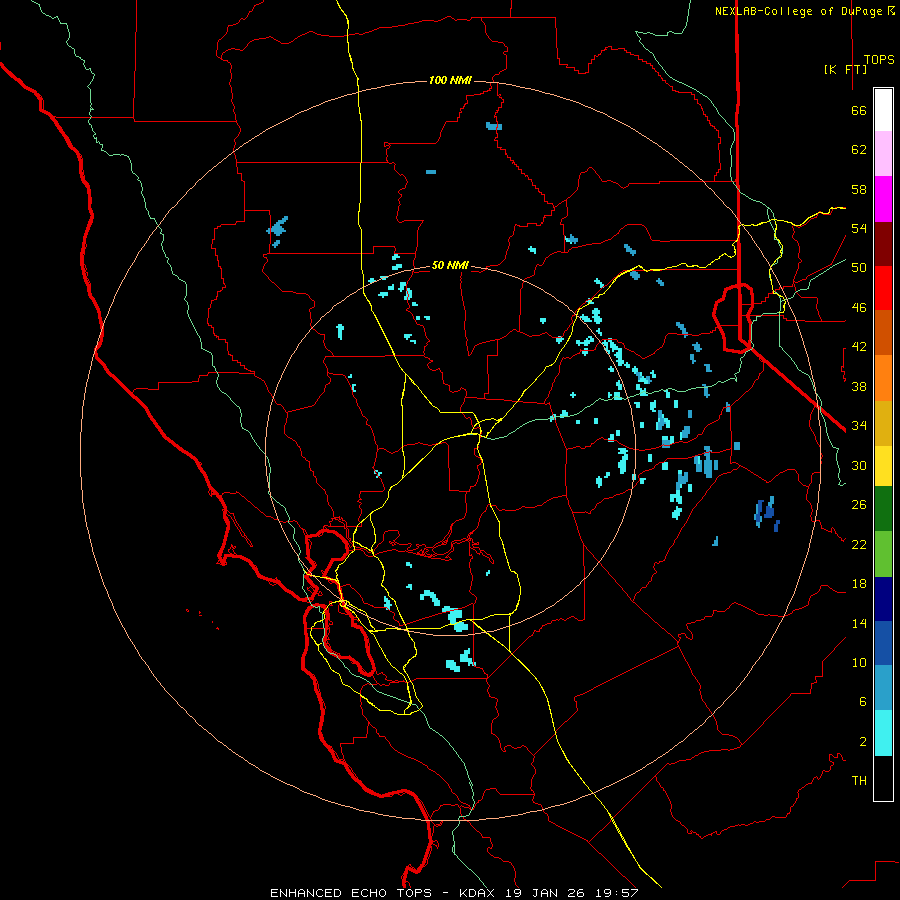Click the 18 legend value label

(x=859, y=584)
